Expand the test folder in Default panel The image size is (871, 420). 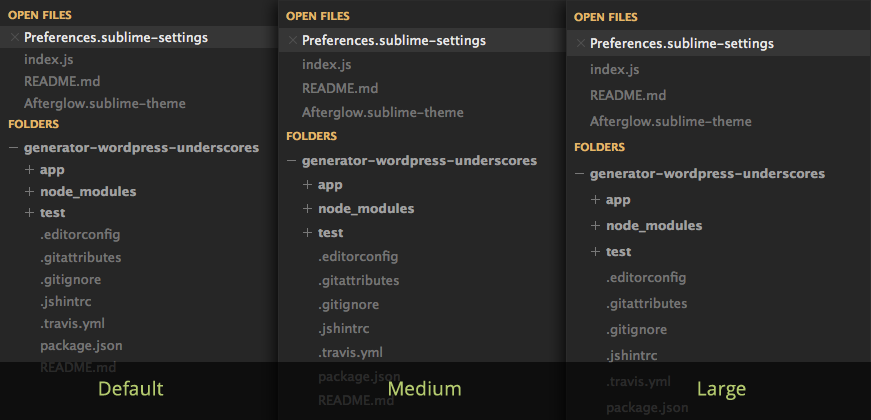(29, 213)
